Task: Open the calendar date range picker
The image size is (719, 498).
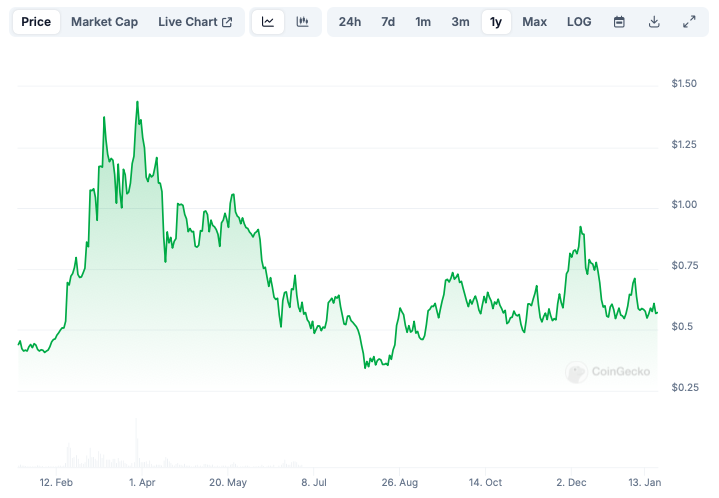Action: point(619,22)
